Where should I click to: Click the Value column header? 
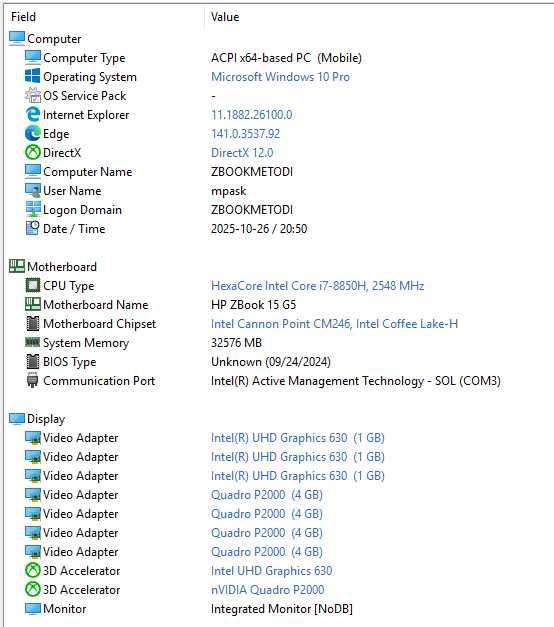pos(225,17)
